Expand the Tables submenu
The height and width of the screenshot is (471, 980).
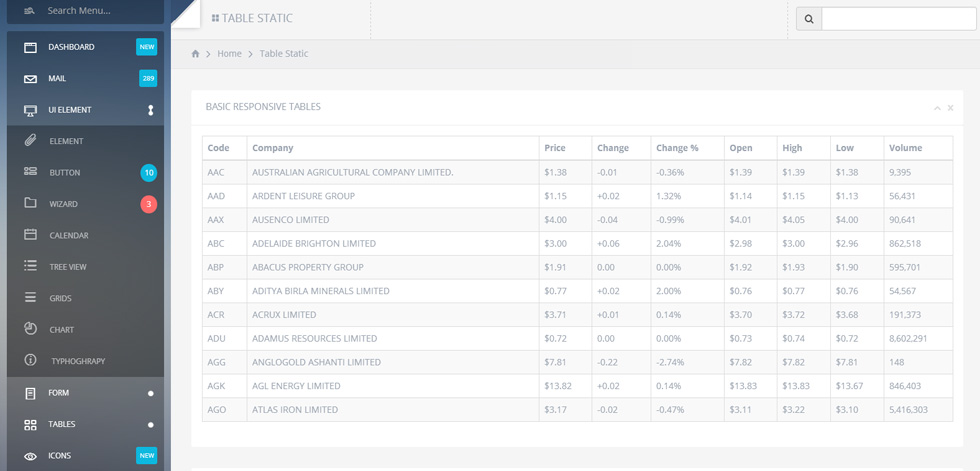coord(151,425)
